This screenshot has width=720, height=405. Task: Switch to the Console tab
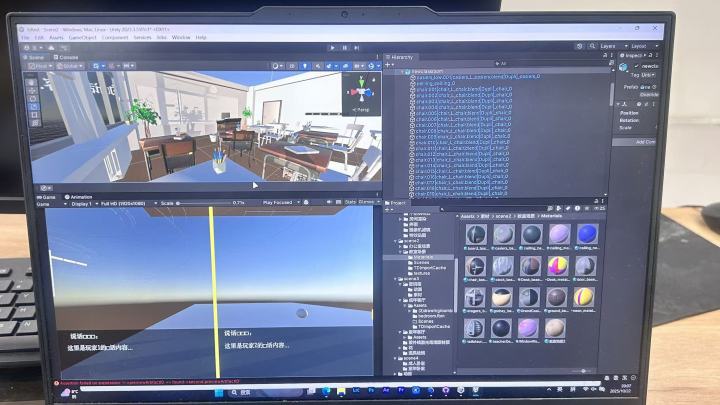pyautogui.click(x=66, y=57)
